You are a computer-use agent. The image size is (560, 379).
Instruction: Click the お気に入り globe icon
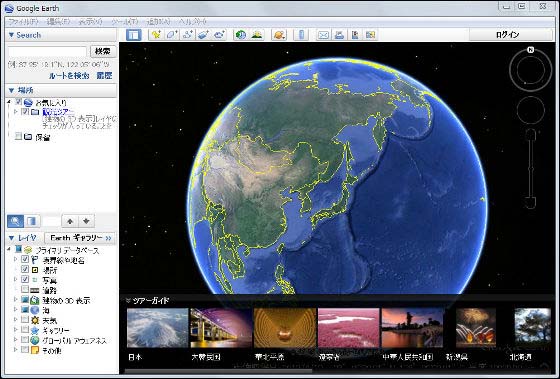click(x=28, y=103)
